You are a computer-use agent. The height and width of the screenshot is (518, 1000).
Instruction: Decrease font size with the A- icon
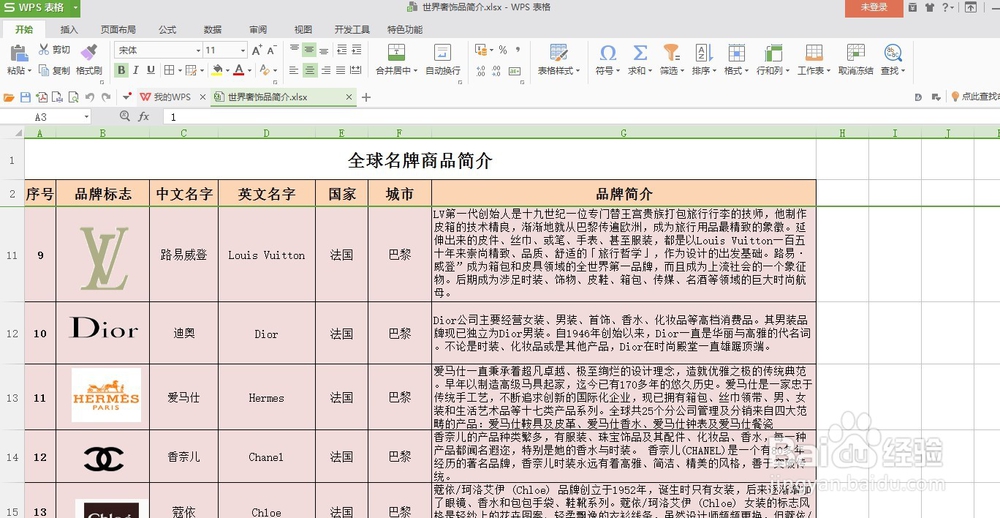click(271, 50)
